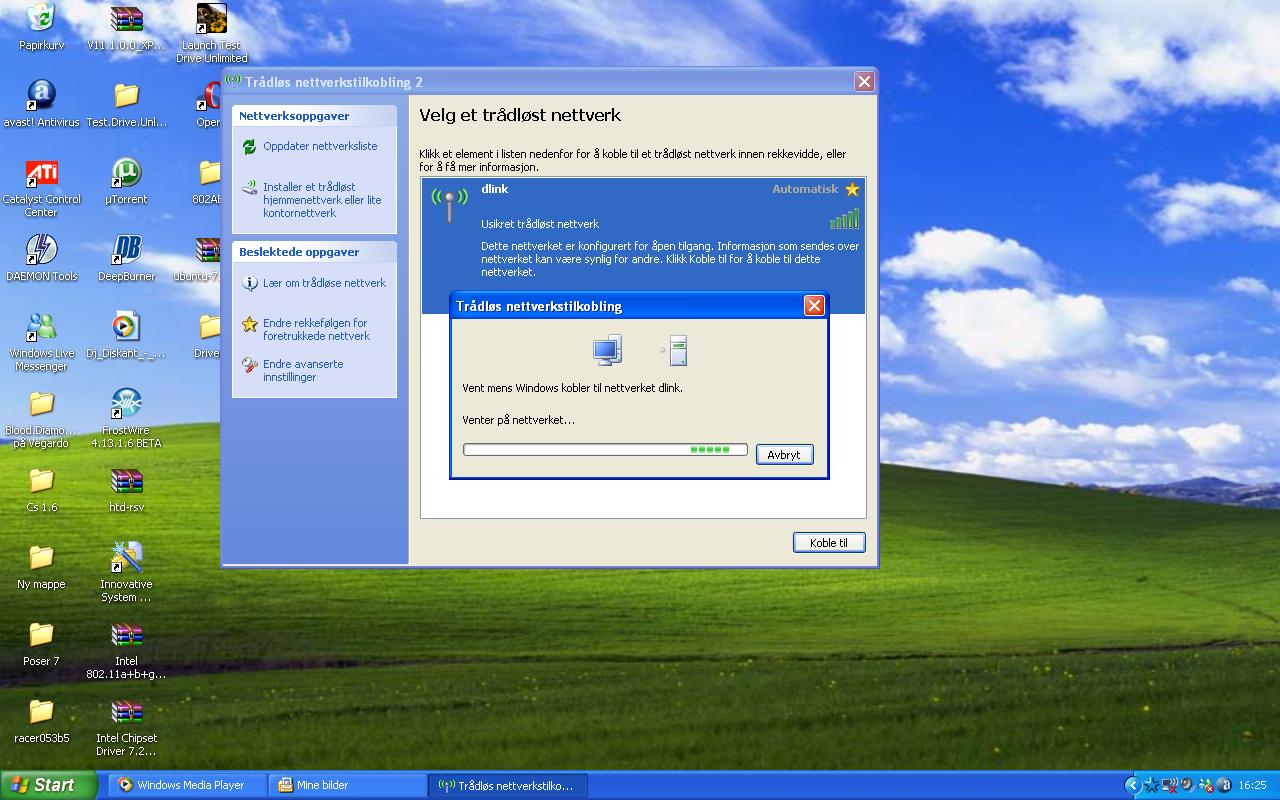This screenshot has height=800, width=1280.
Task: Select the Intel 802.11a+b+g archive
Action: click(126, 649)
